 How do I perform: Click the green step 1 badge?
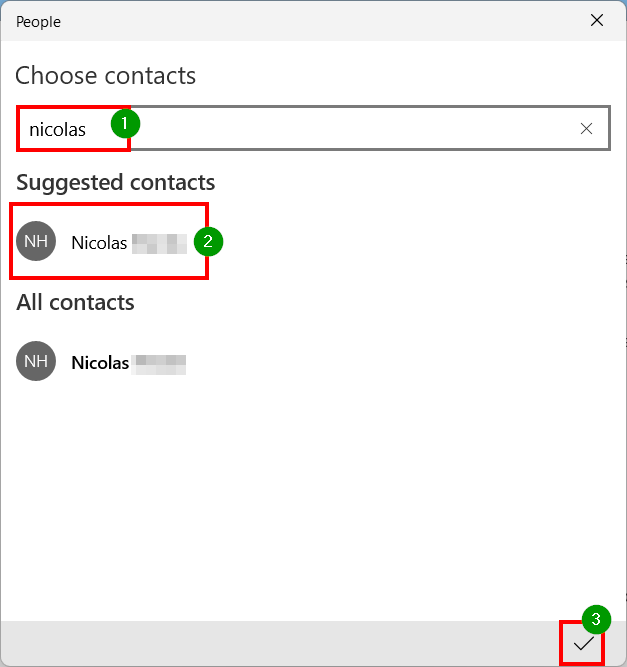[x=125, y=124]
